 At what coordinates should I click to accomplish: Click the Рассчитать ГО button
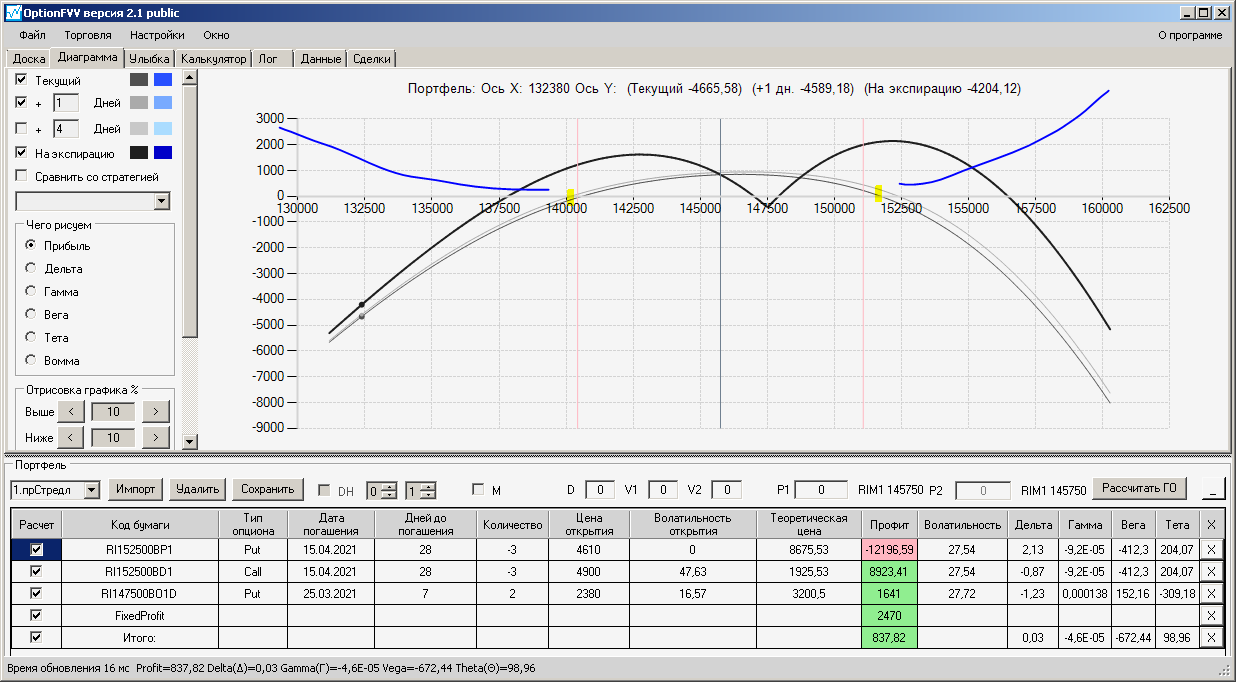point(1139,489)
